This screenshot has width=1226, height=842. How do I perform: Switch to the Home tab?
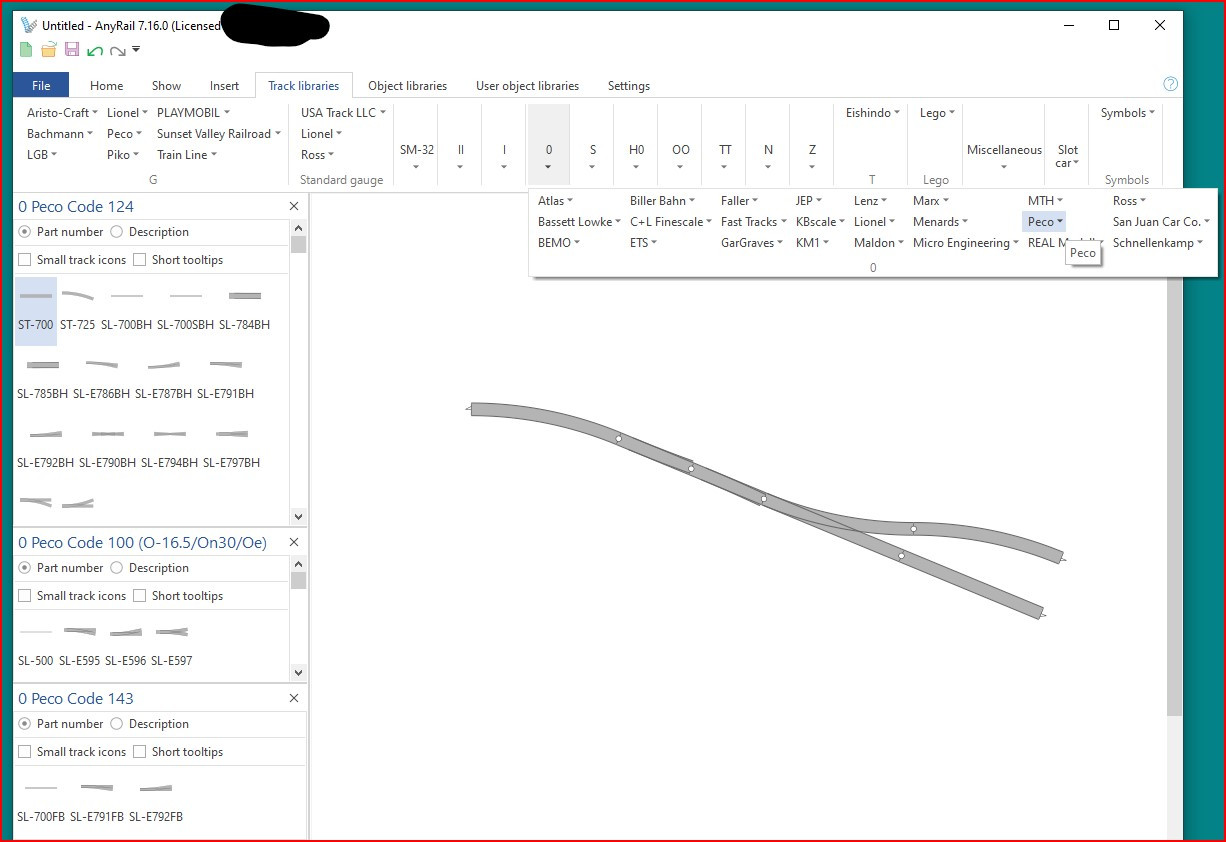pos(107,86)
